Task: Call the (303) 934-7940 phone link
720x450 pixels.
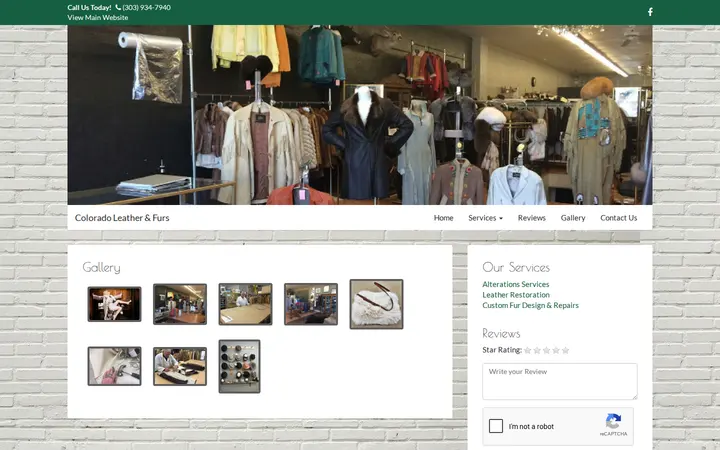Action: [x=146, y=7]
